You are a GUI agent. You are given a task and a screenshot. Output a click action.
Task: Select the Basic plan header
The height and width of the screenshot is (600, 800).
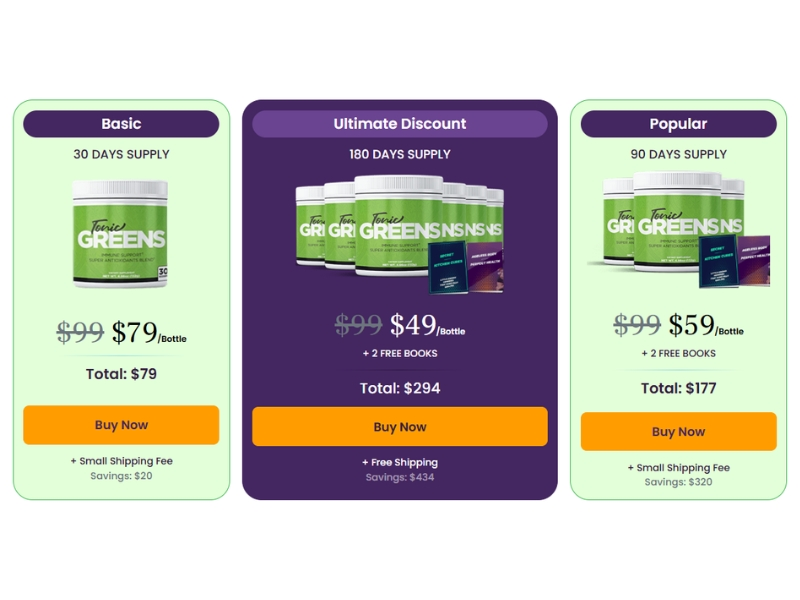pos(121,124)
